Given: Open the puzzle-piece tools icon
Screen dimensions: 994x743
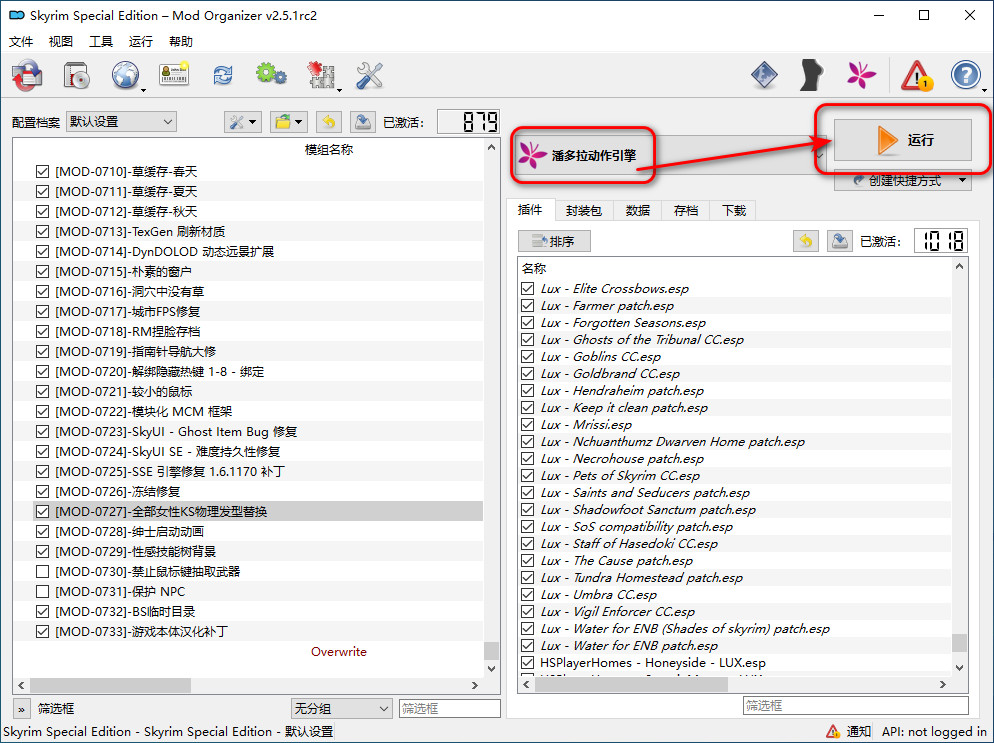Looking at the screenshot, I should pos(319,75).
